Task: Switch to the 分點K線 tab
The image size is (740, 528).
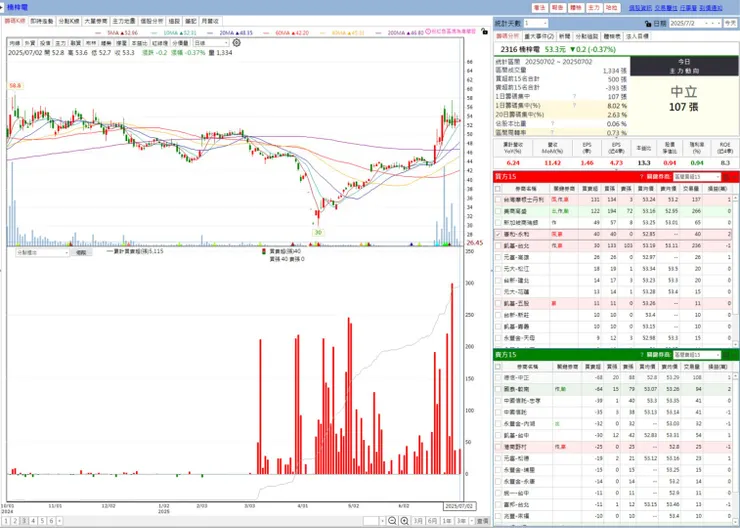Action: click(x=69, y=21)
